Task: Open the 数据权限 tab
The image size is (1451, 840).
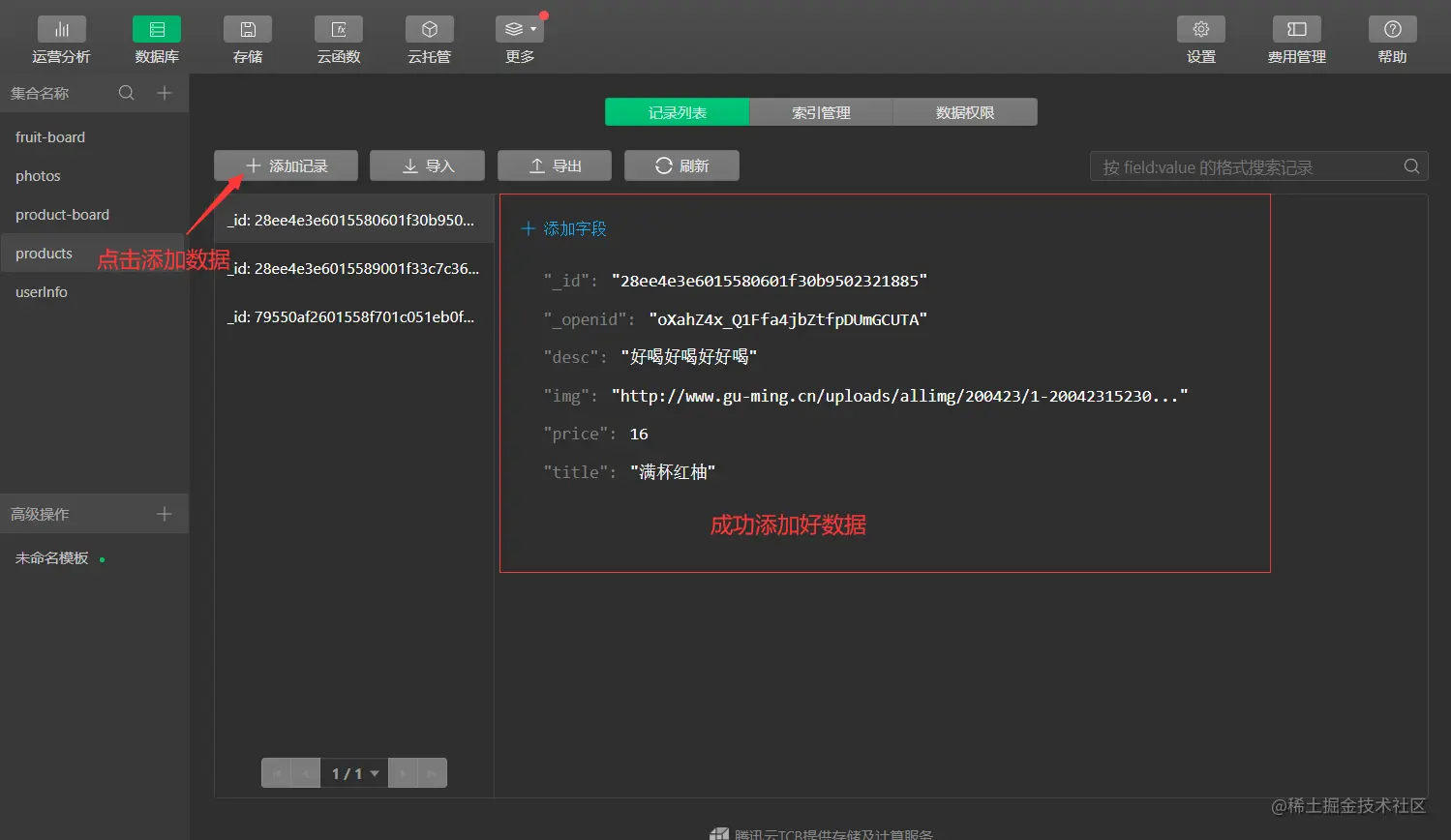Action: 965,112
